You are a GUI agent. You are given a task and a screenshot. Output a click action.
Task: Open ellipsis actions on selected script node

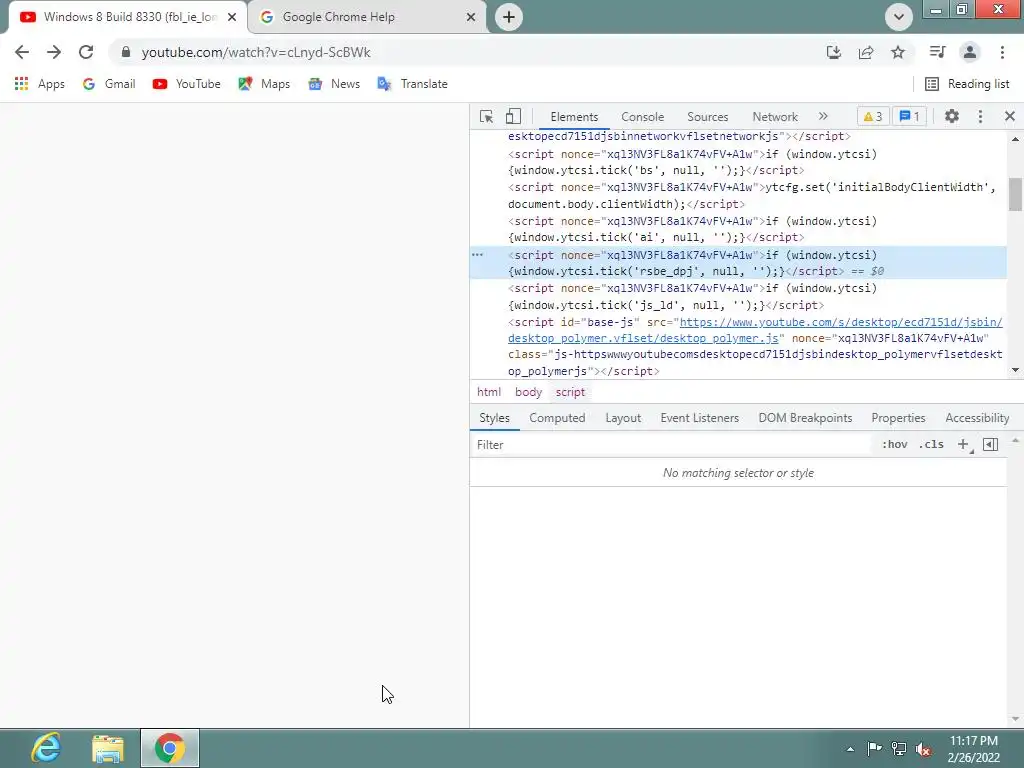tap(477, 255)
